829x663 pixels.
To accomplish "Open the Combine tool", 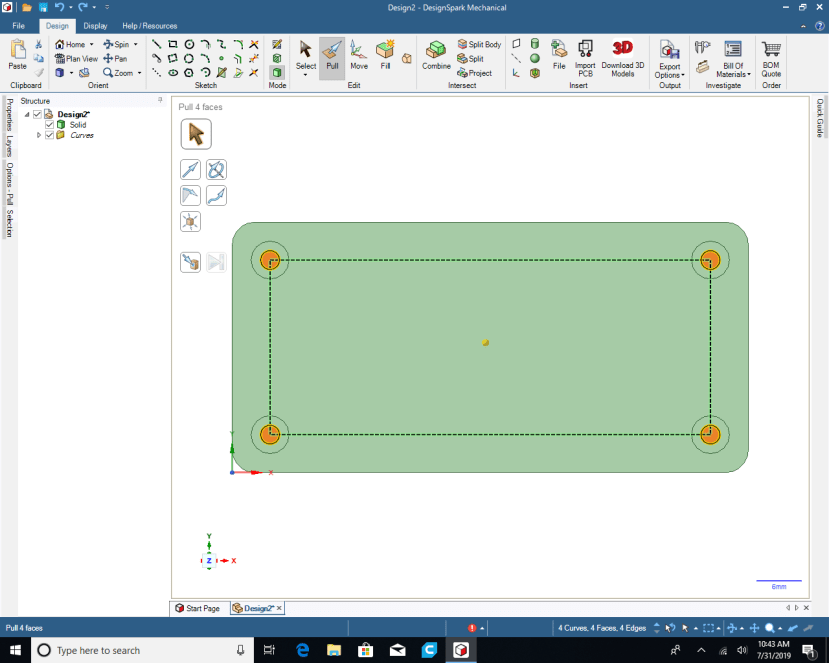I will tap(436, 55).
